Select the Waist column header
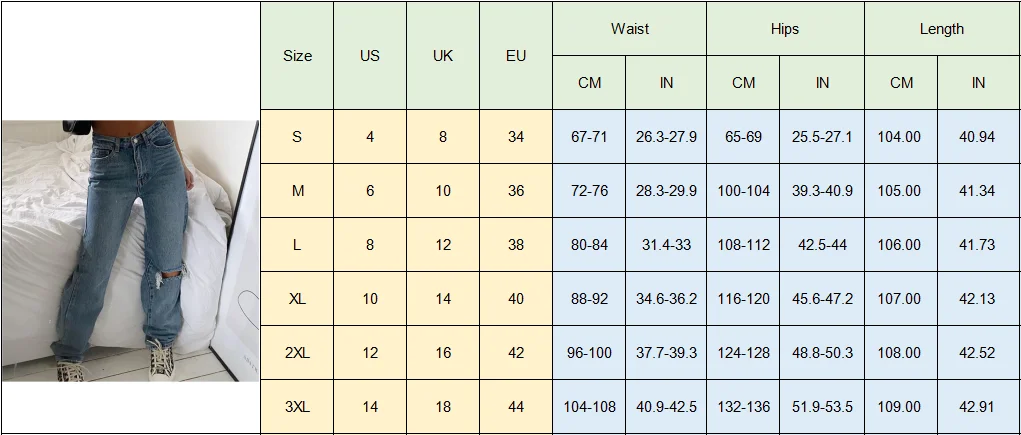1021x435 pixels. [x=629, y=29]
